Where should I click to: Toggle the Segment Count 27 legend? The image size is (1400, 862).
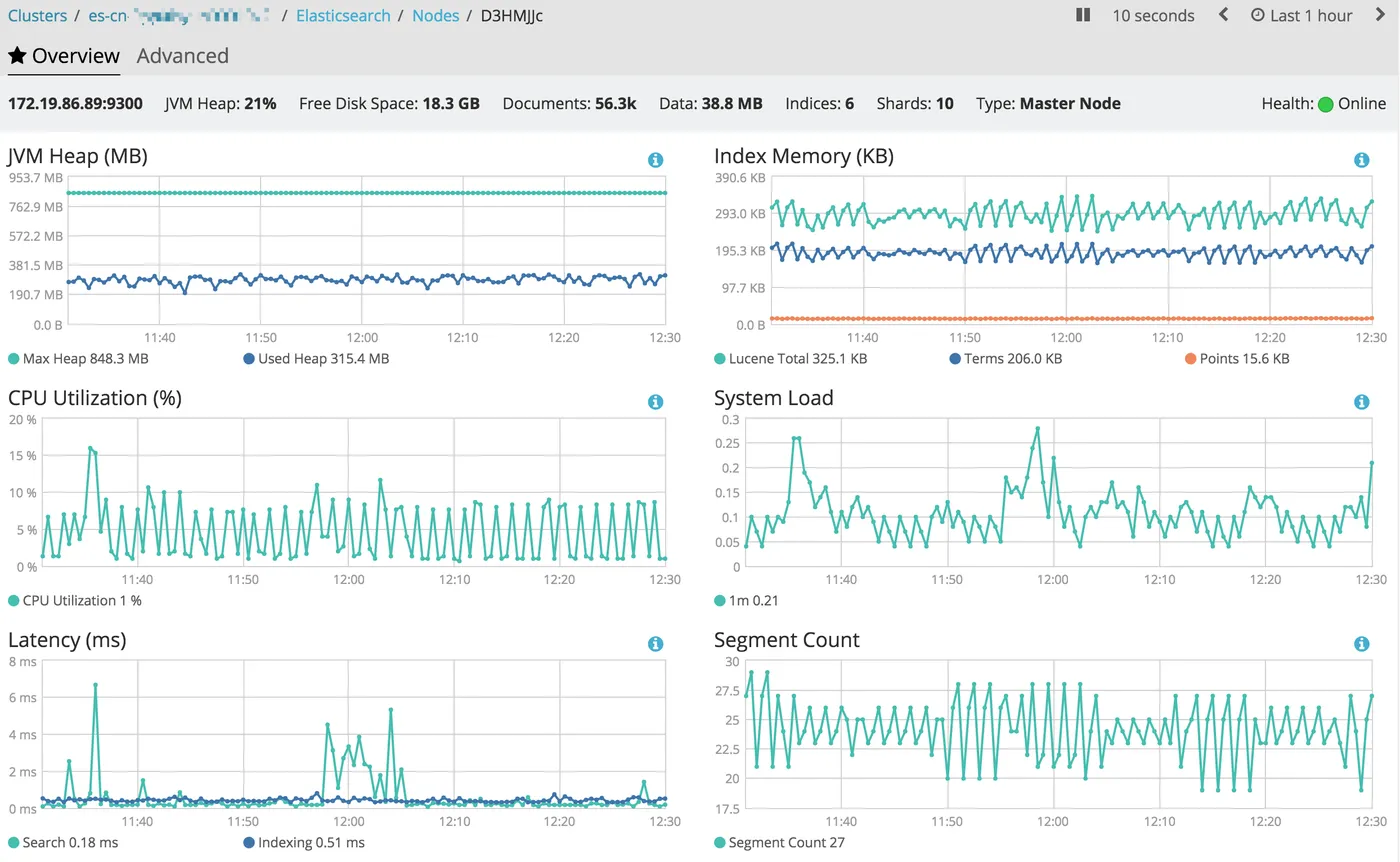point(779,842)
